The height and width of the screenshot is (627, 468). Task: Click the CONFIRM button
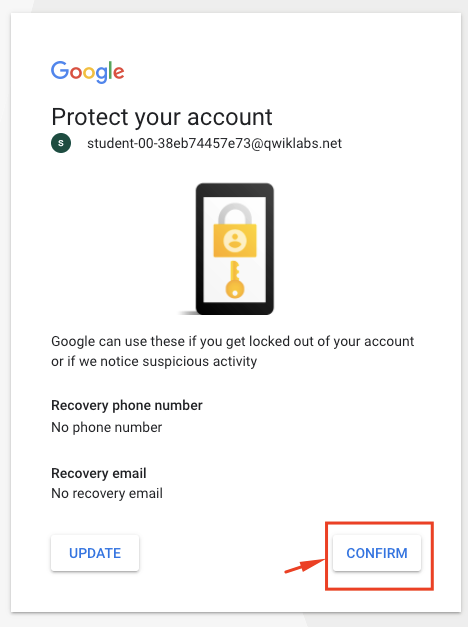point(377,553)
